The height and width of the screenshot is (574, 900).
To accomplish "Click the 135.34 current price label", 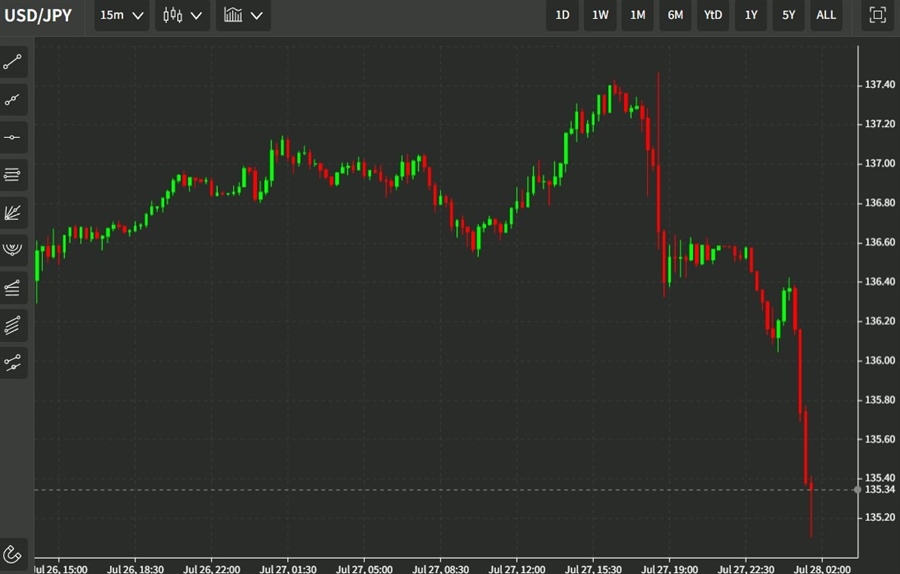I will (x=878, y=489).
